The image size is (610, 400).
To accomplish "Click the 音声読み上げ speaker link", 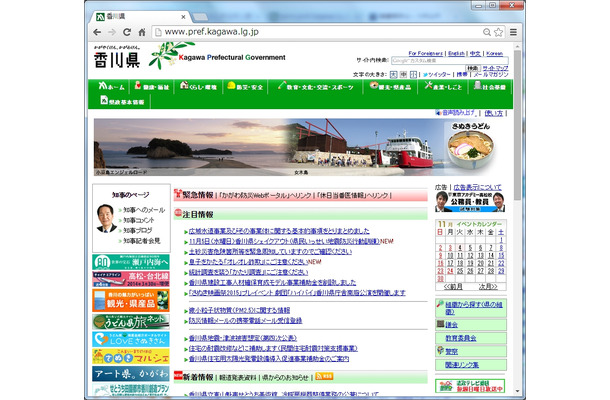I will coord(456,113).
